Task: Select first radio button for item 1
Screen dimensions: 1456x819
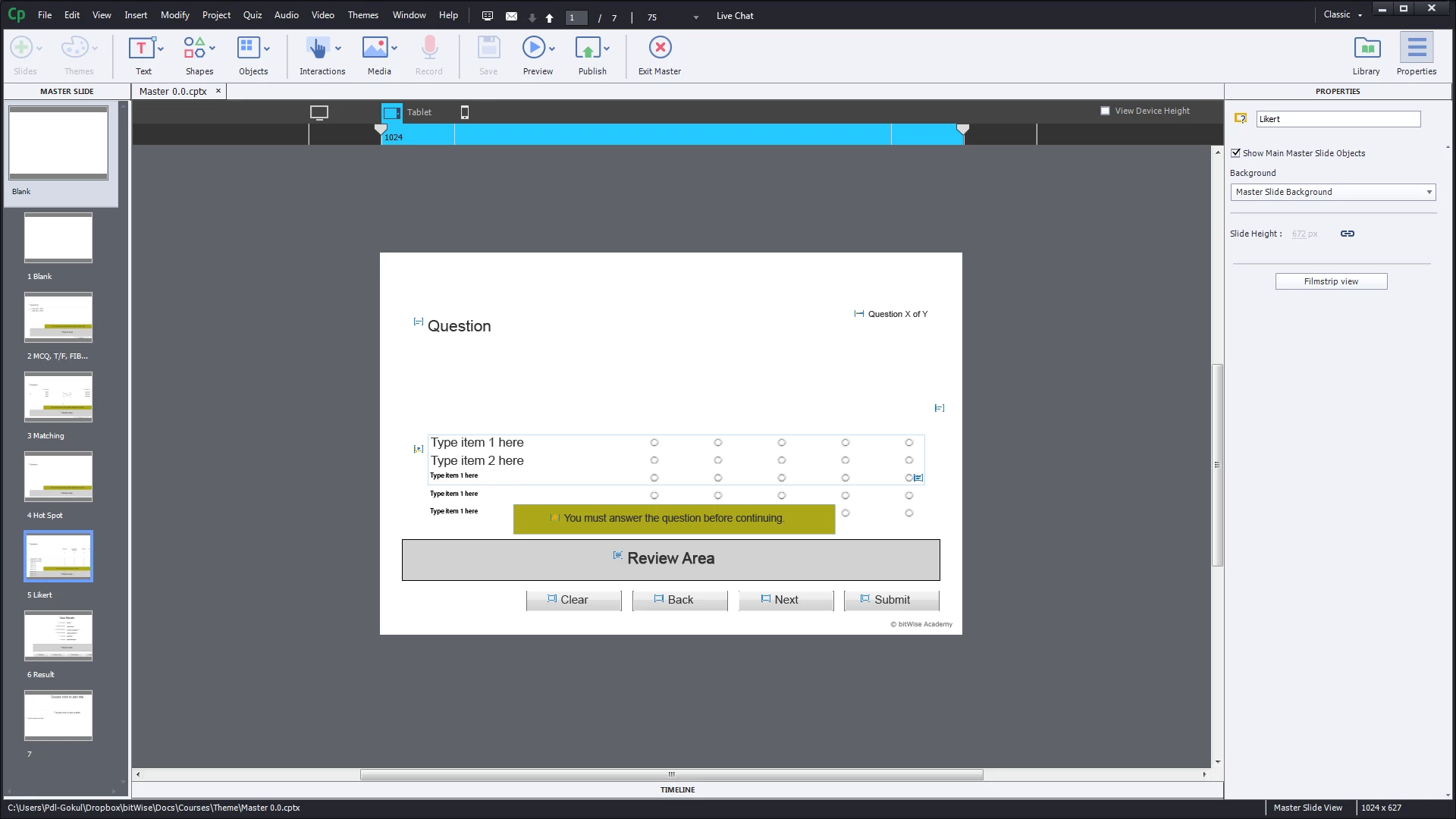Action: (x=654, y=443)
